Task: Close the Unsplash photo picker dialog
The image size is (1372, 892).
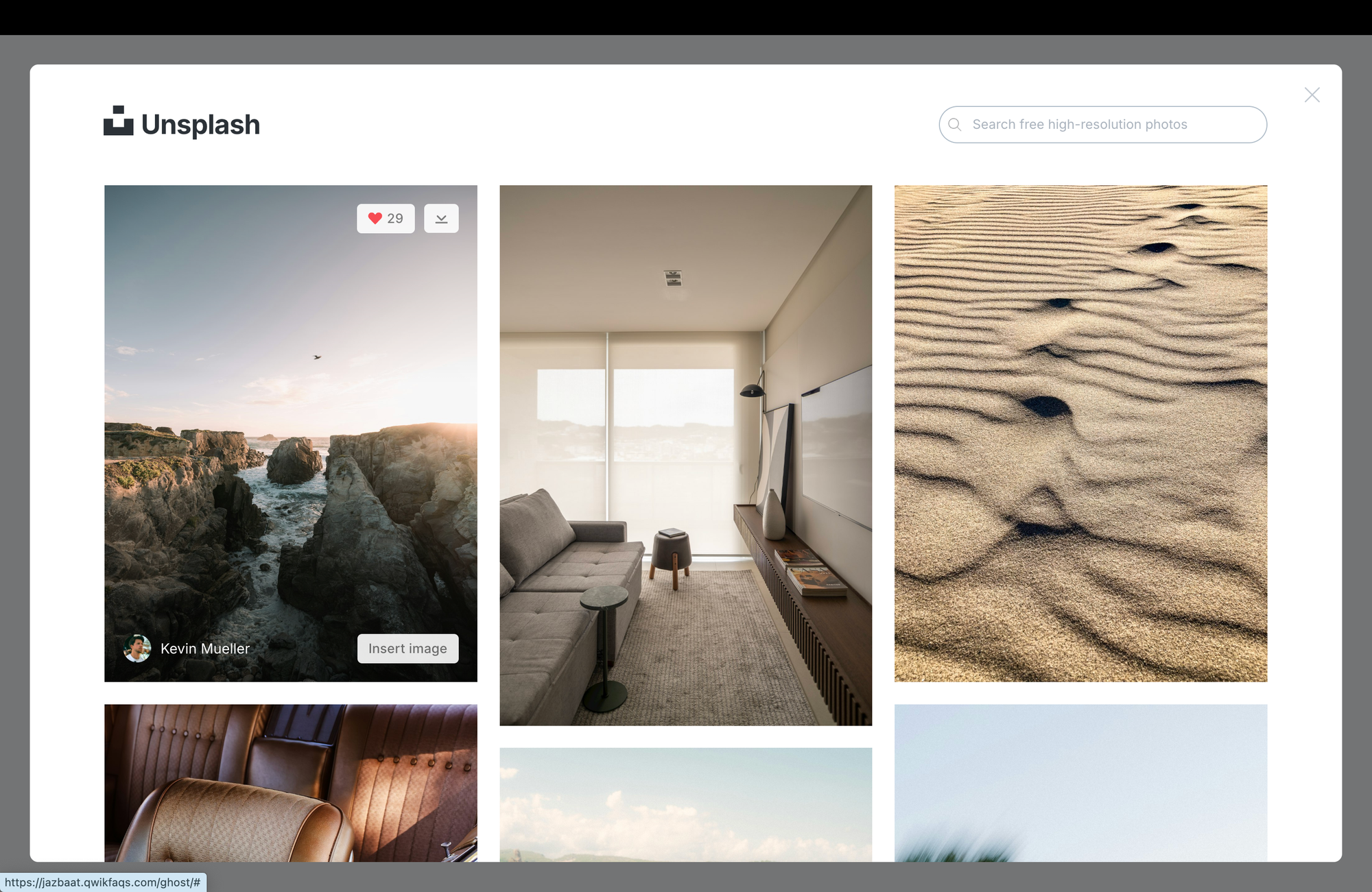Action: [x=1312, y=95]
